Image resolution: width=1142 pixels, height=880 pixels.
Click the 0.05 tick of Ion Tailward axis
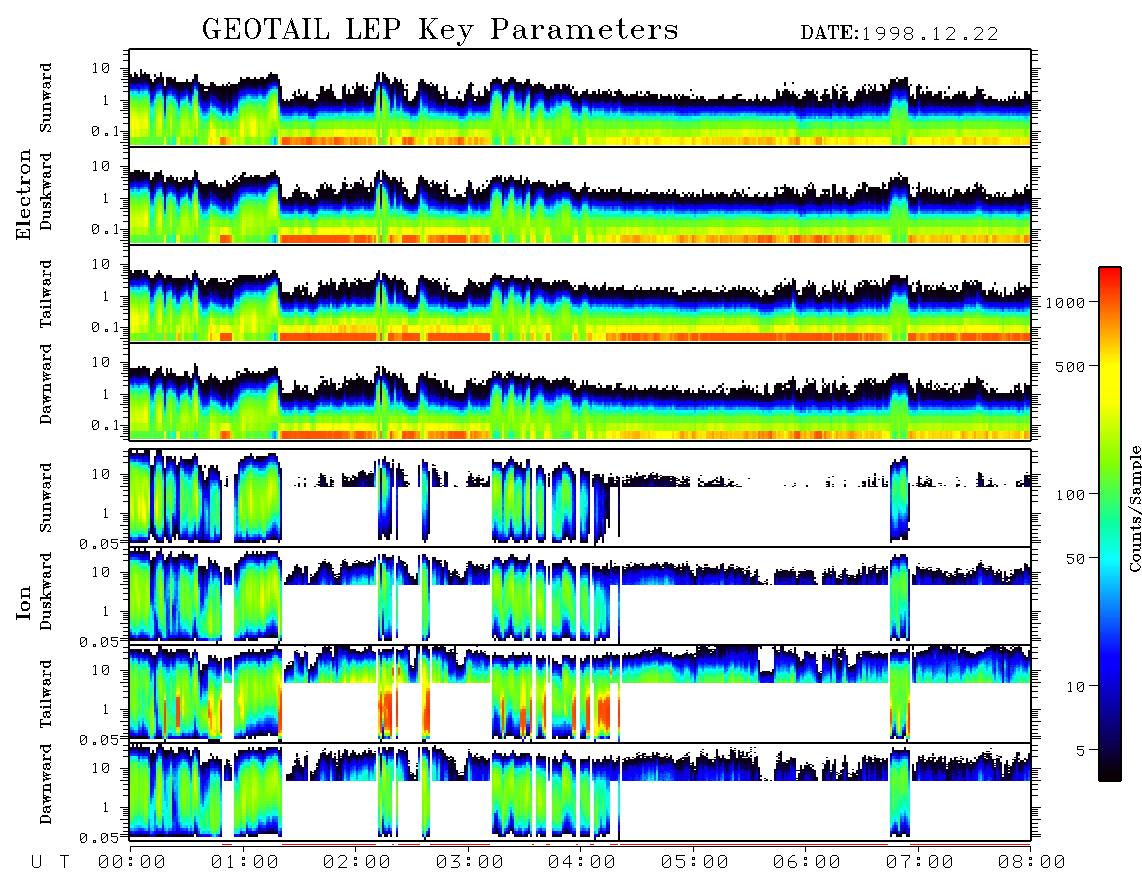[x=98, y=740]
